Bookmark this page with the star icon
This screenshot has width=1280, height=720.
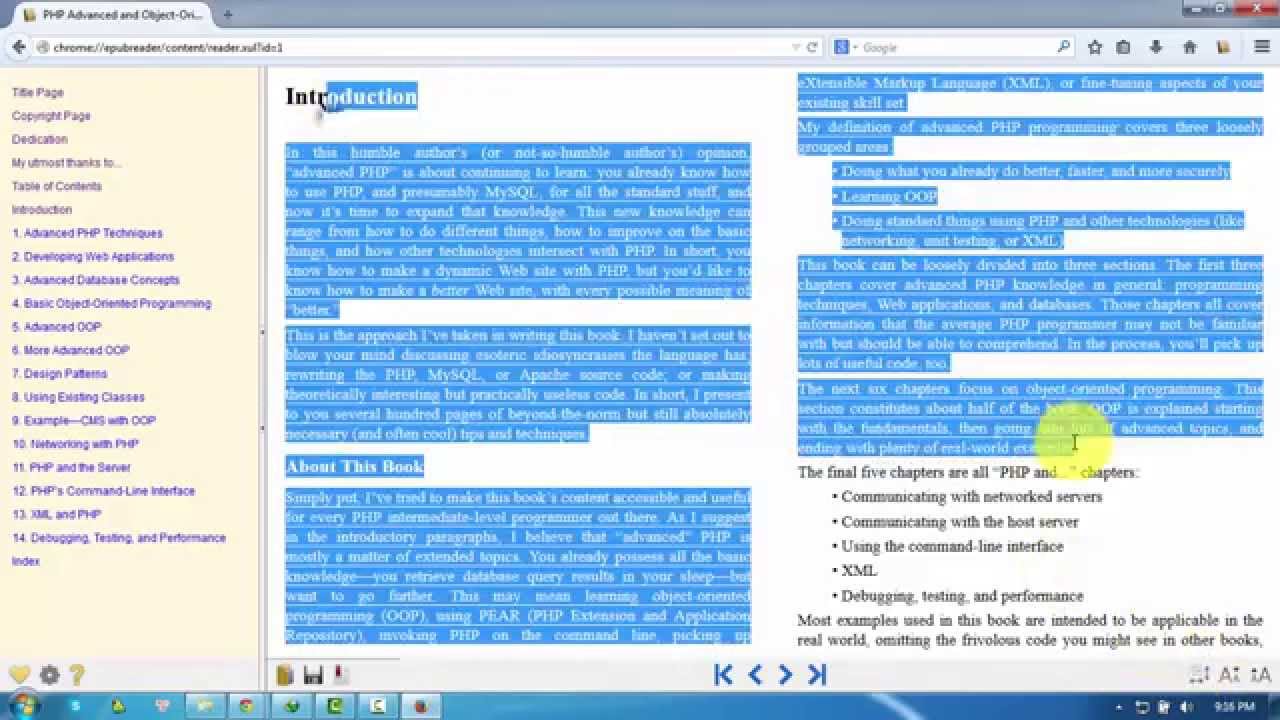[1095, 47]
